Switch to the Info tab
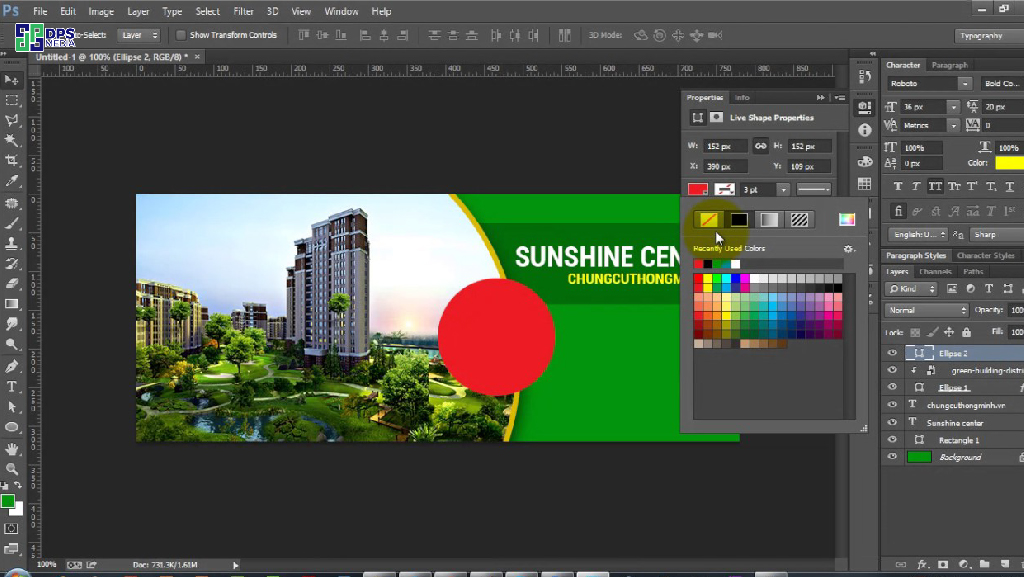 pyautogui.click(x=742, y=97)
